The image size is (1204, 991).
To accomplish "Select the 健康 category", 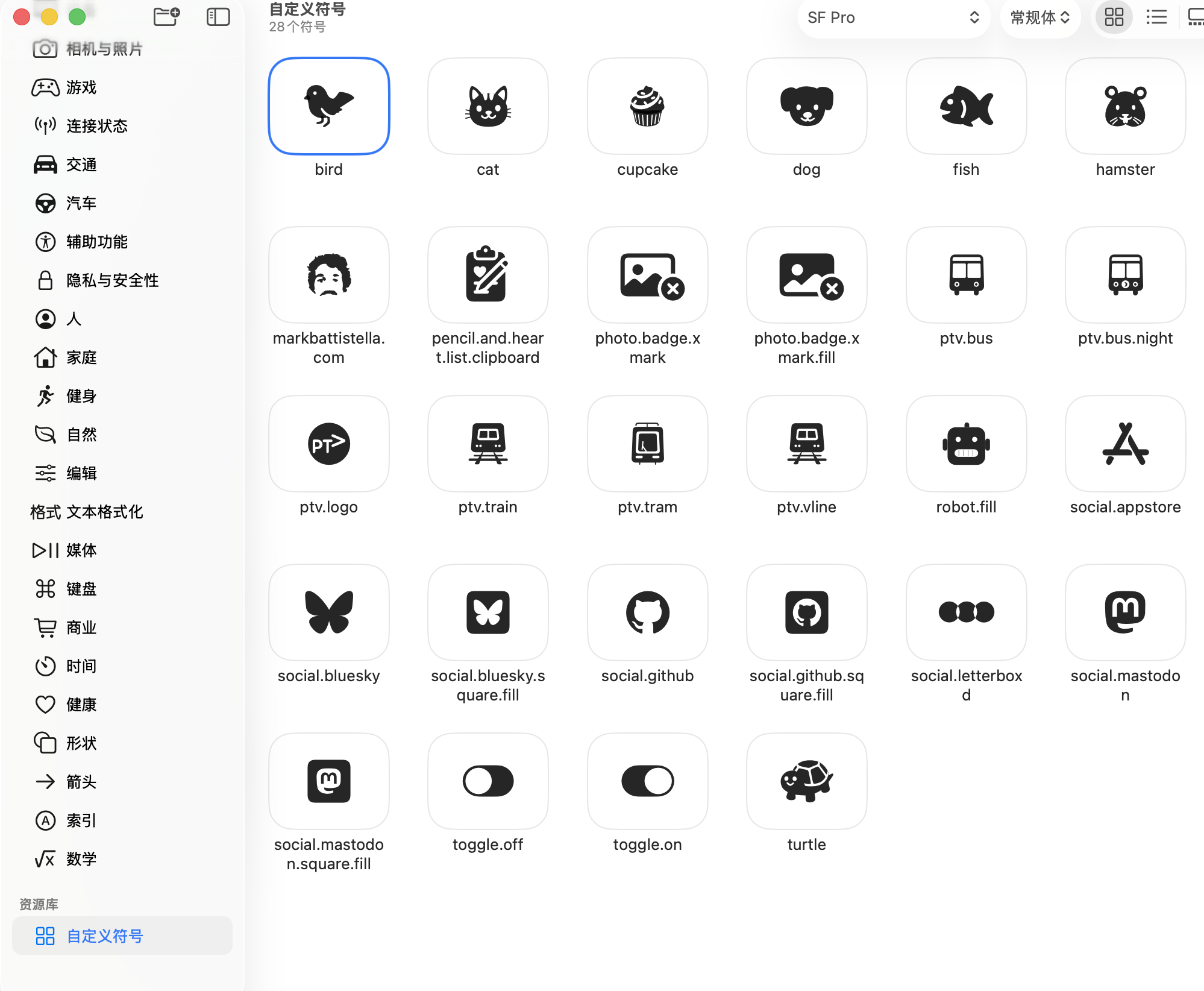I will click(x=122, y=705).
